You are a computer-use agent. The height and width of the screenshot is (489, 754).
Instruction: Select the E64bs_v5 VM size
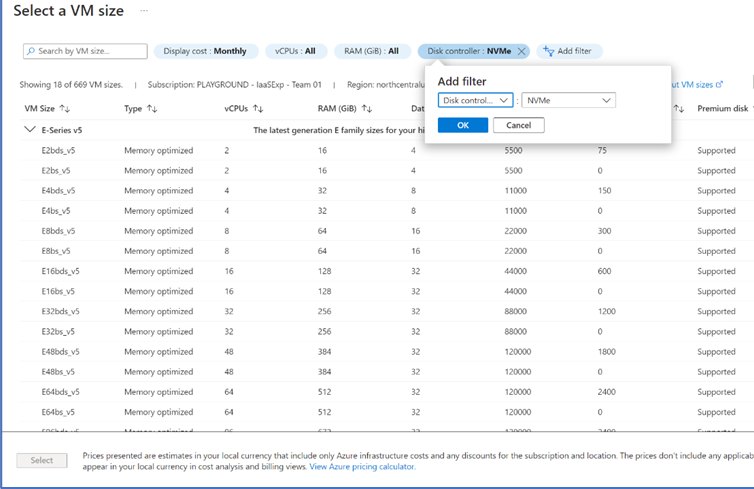coord(58,412)
